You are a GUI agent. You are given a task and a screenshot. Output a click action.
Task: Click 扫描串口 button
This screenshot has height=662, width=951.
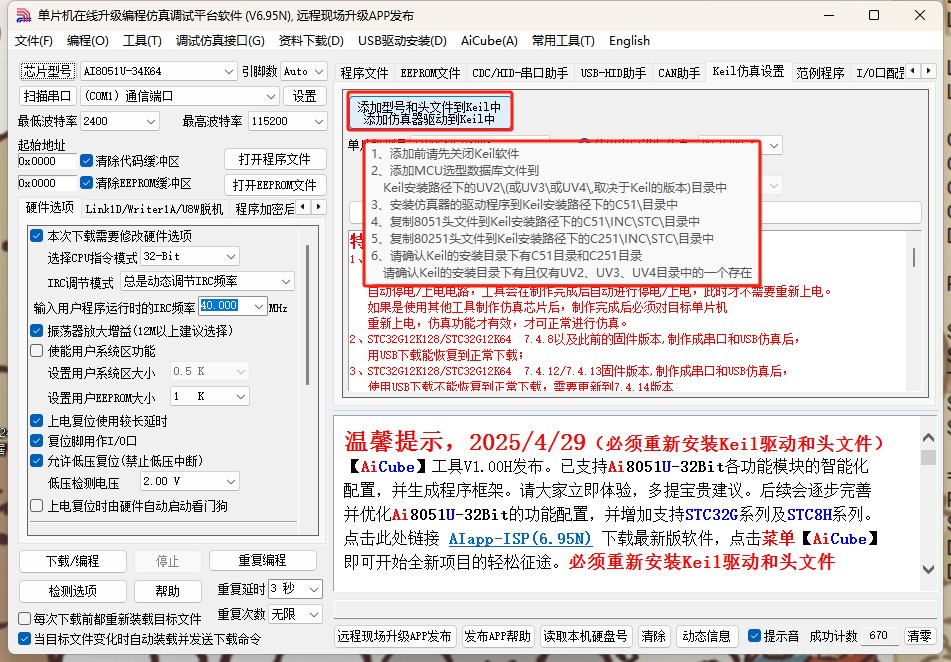click(47, 96)
